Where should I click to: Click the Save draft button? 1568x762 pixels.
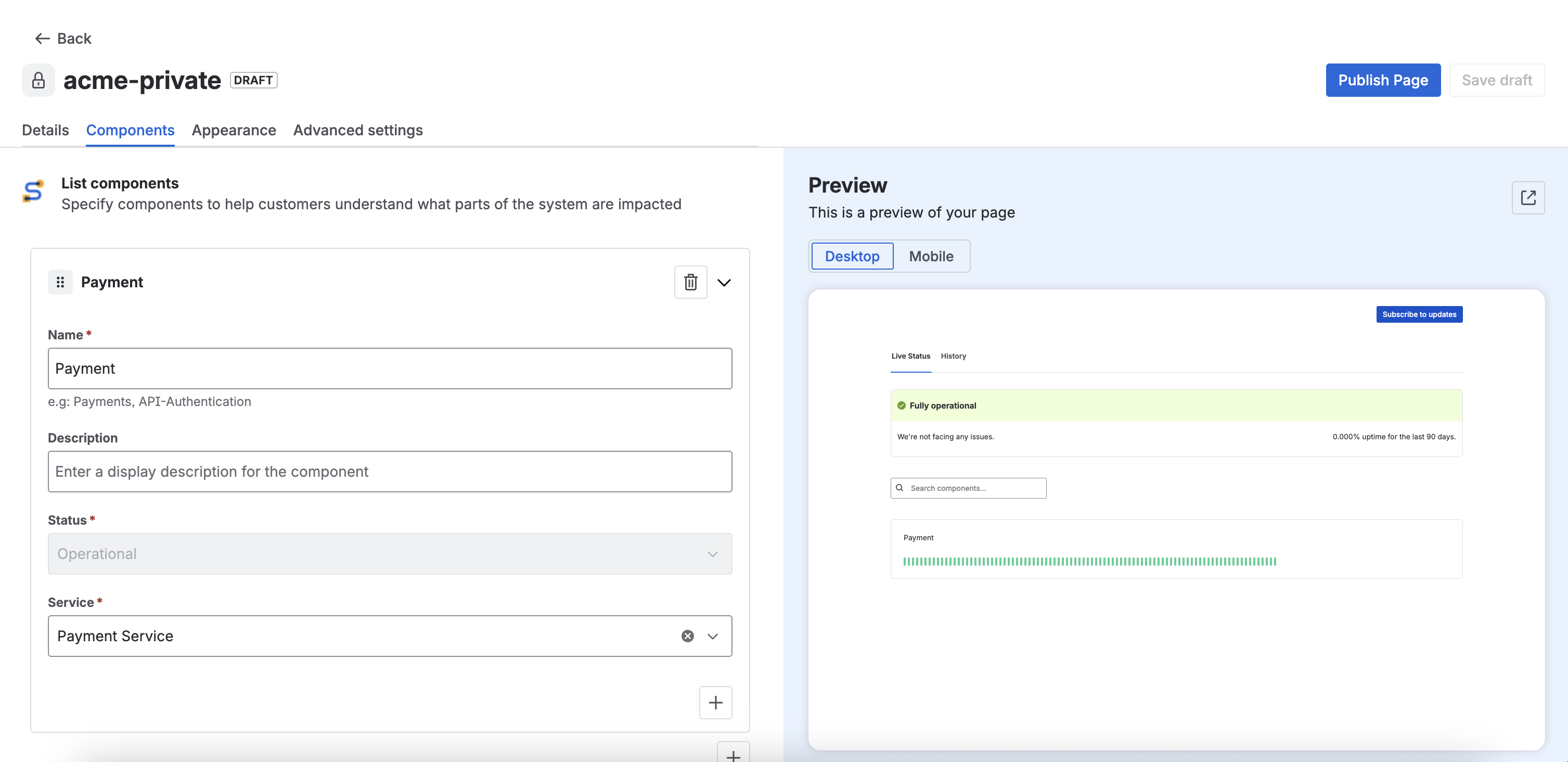1497,80
